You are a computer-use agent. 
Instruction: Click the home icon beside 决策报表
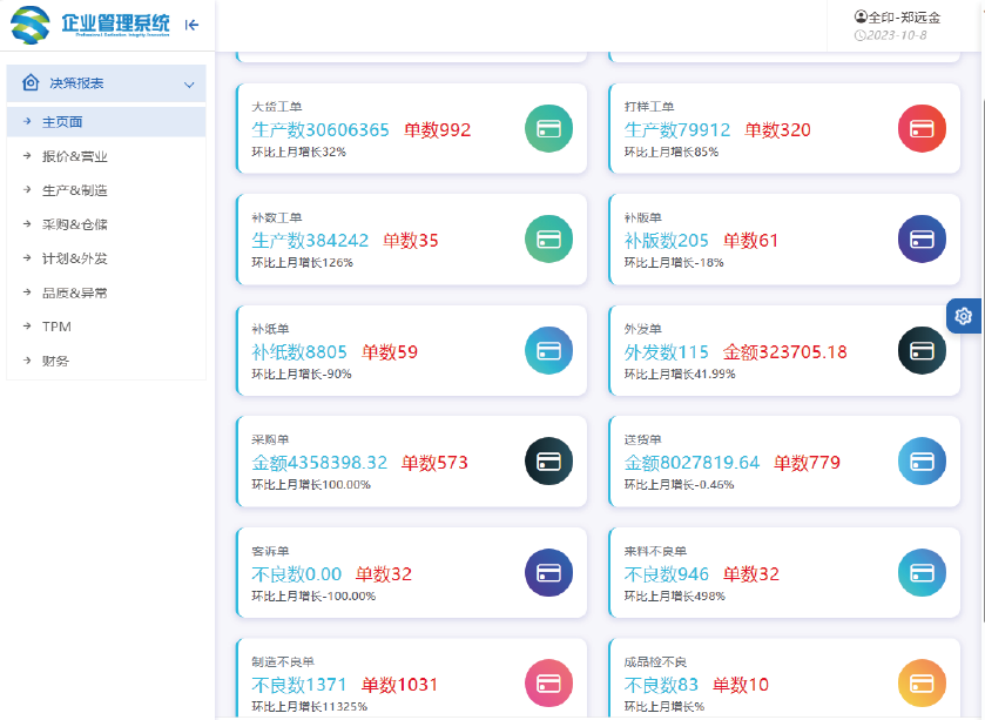(x=30, y=83)
